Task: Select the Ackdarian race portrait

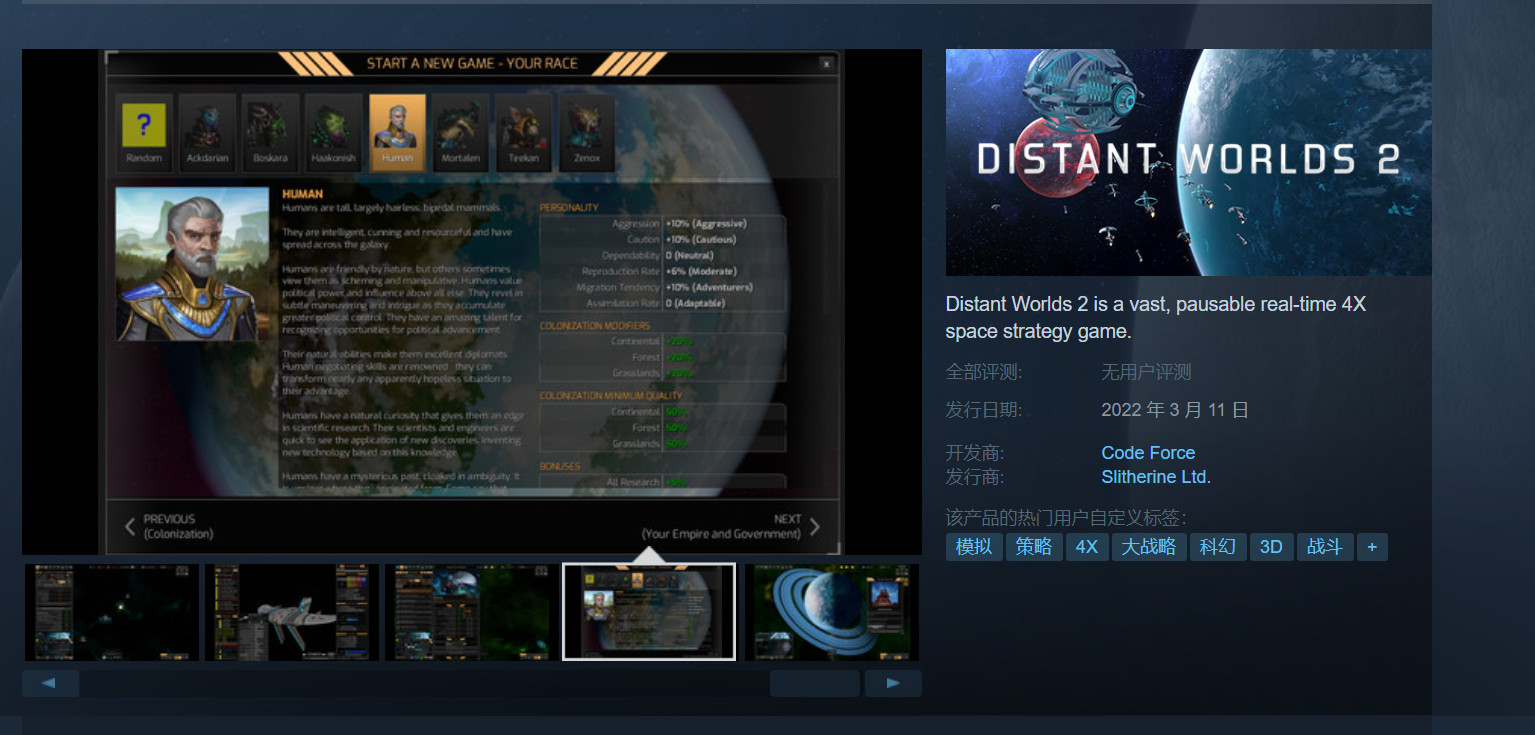Action: (x=208, y=126)
